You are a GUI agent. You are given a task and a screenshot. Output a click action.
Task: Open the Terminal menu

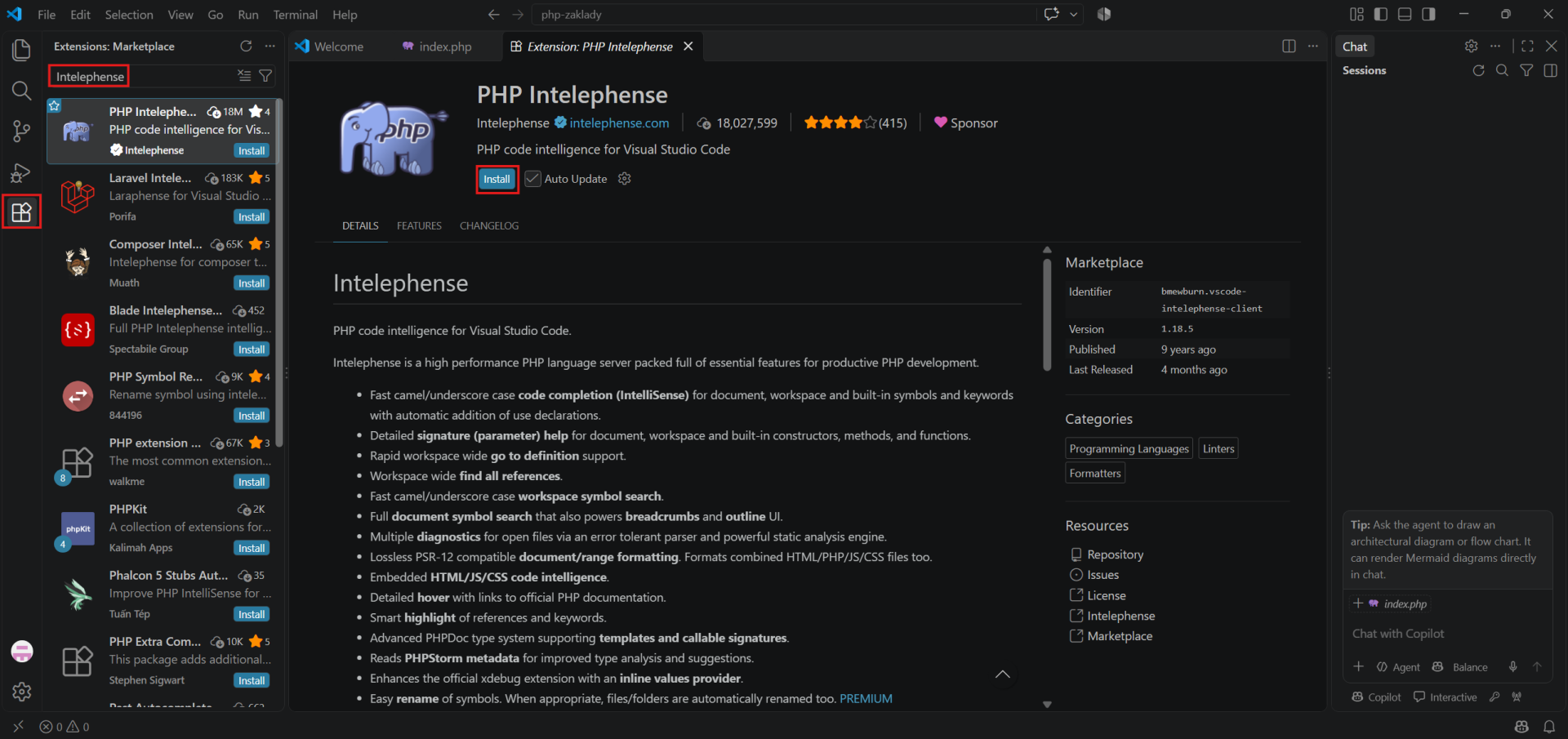pyautogui.click(x=296, y=15)
